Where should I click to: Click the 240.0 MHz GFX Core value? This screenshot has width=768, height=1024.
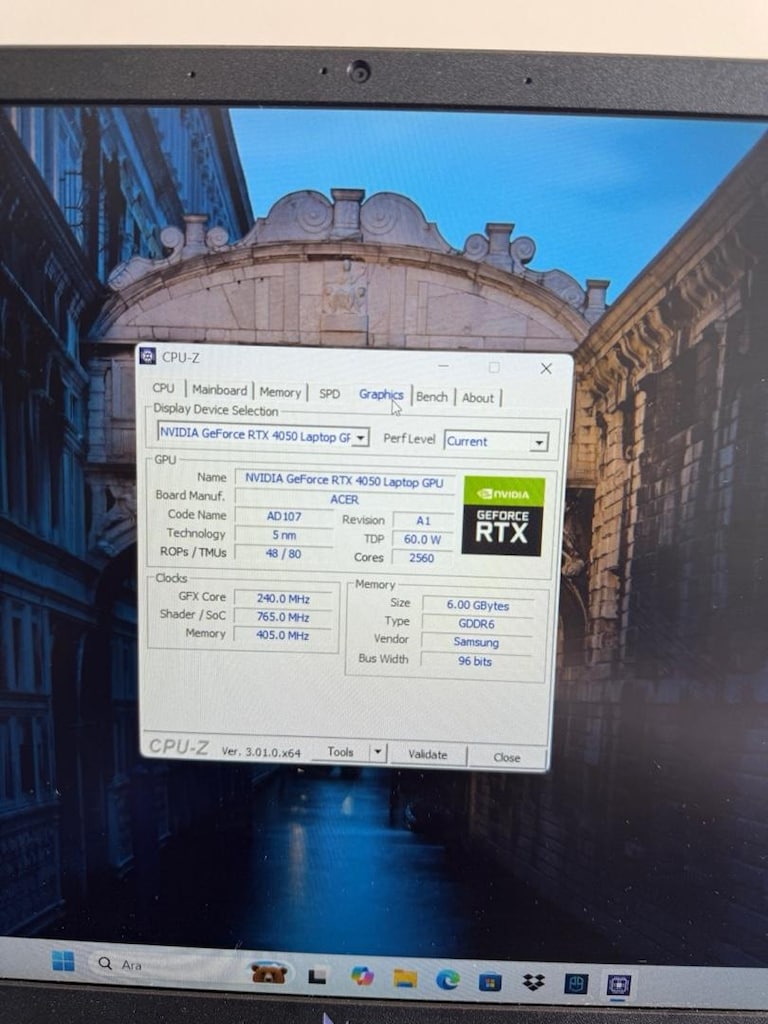point(283,598)
